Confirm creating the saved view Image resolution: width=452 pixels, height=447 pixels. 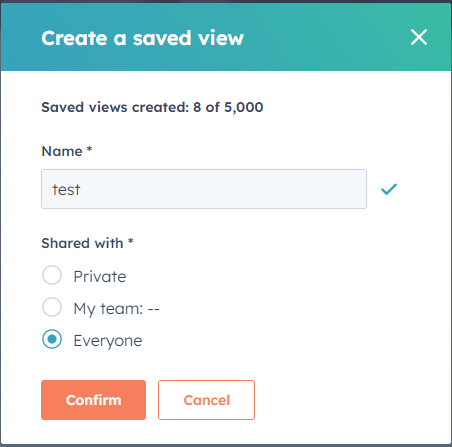click(x=93, y=400)
